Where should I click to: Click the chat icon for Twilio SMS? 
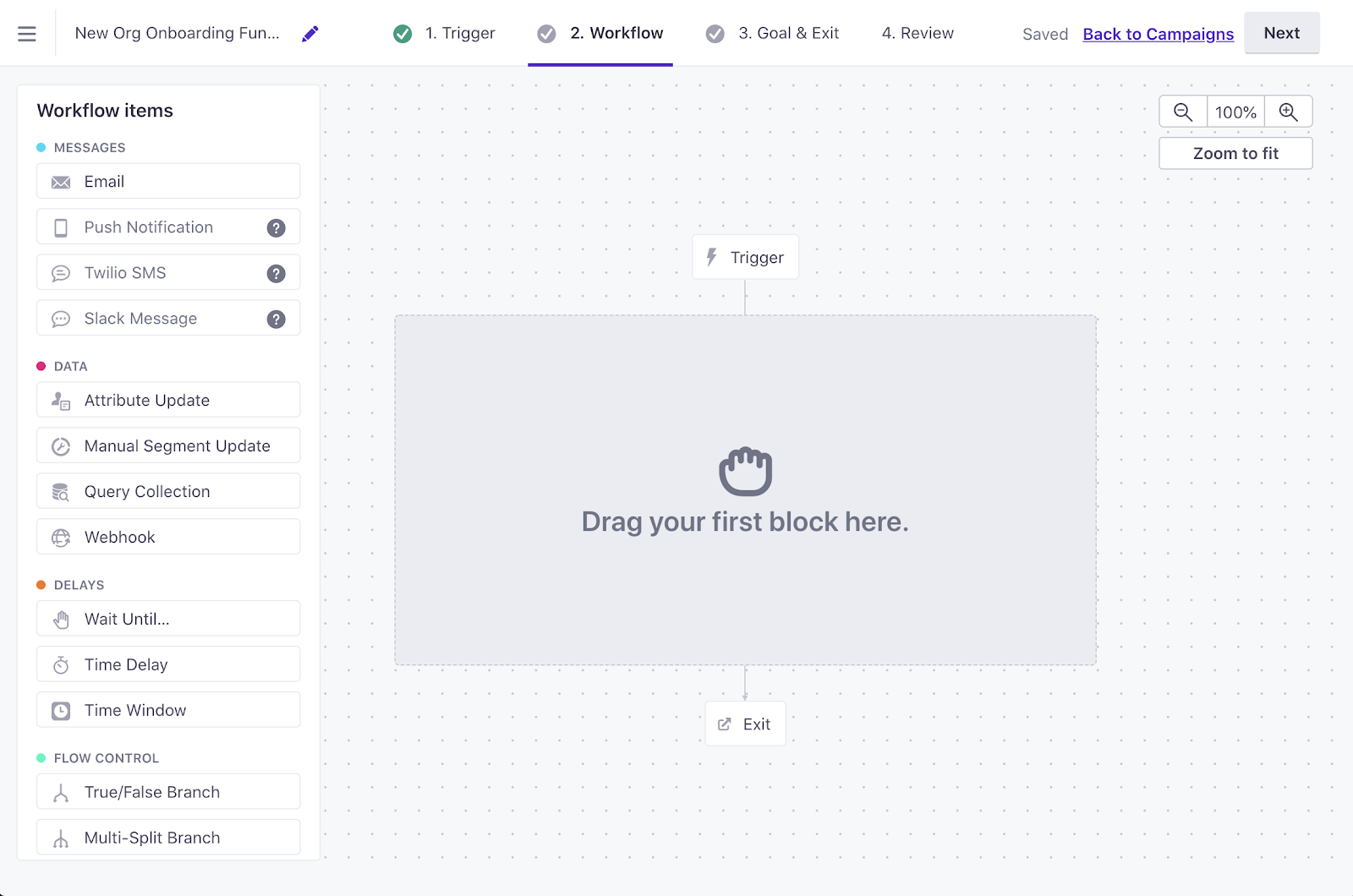tap(61, 274)
